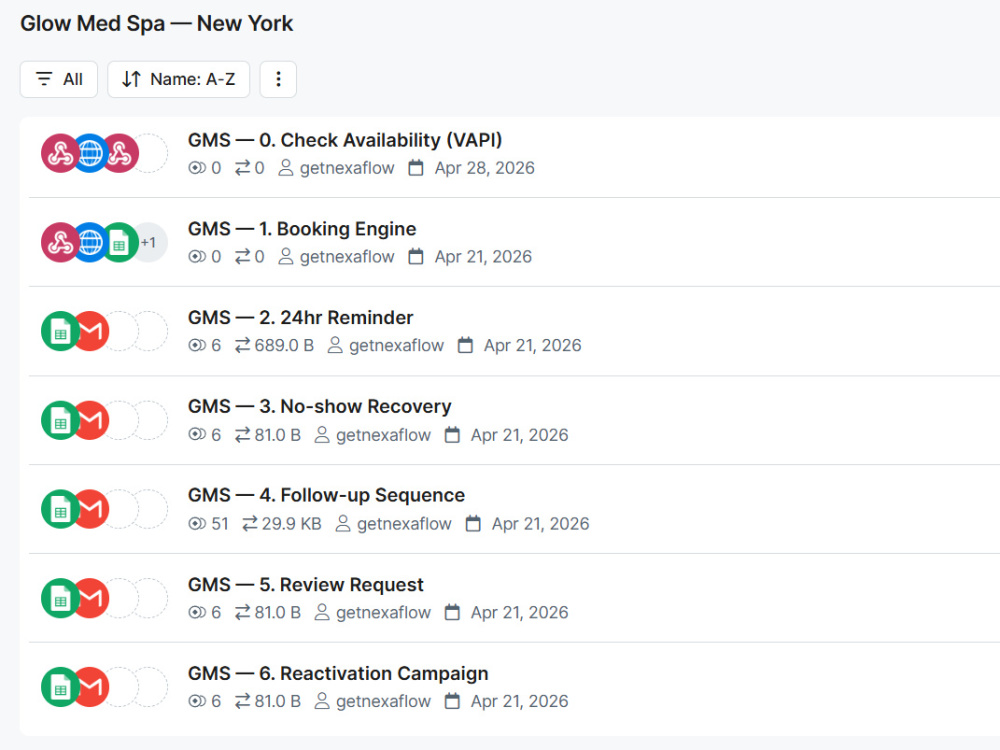Open the All filter dropdown
The image size is (1000, 750).
pyautogui.click(x=59, y=79)
